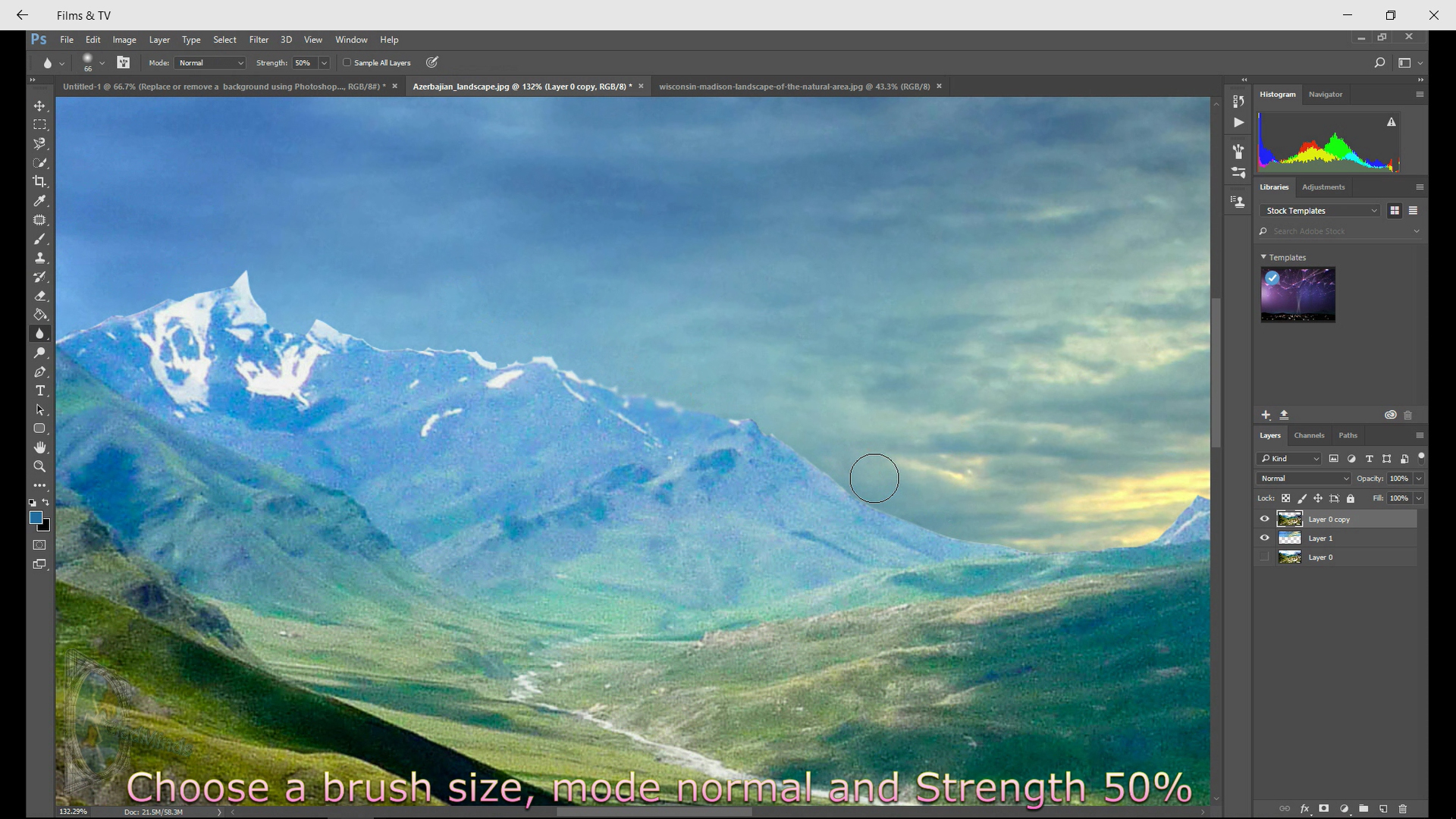Select the Clone Stamp tool

tap(40, 258)
